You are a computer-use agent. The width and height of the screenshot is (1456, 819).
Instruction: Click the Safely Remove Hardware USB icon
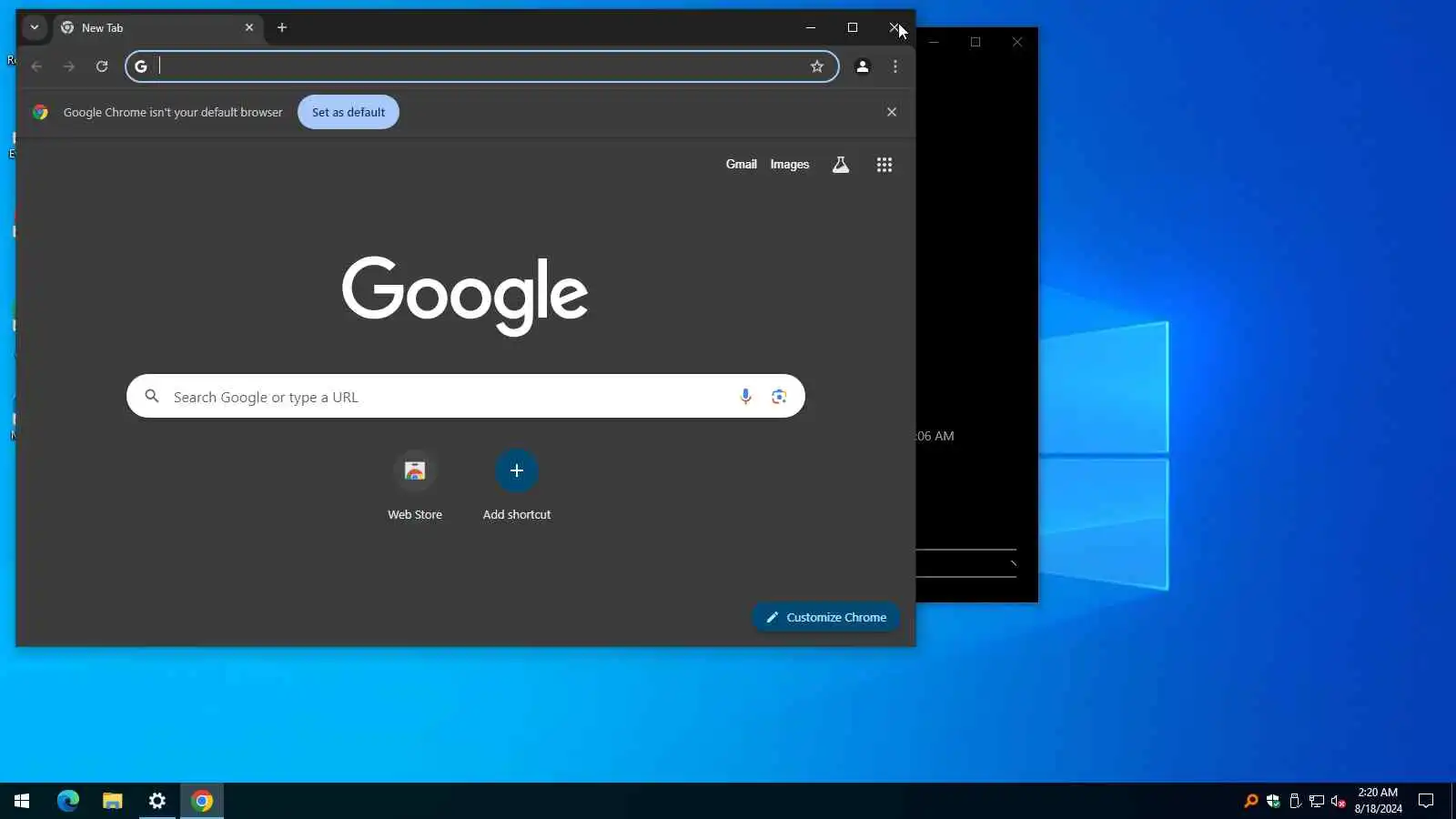[x=1295, y=801]
